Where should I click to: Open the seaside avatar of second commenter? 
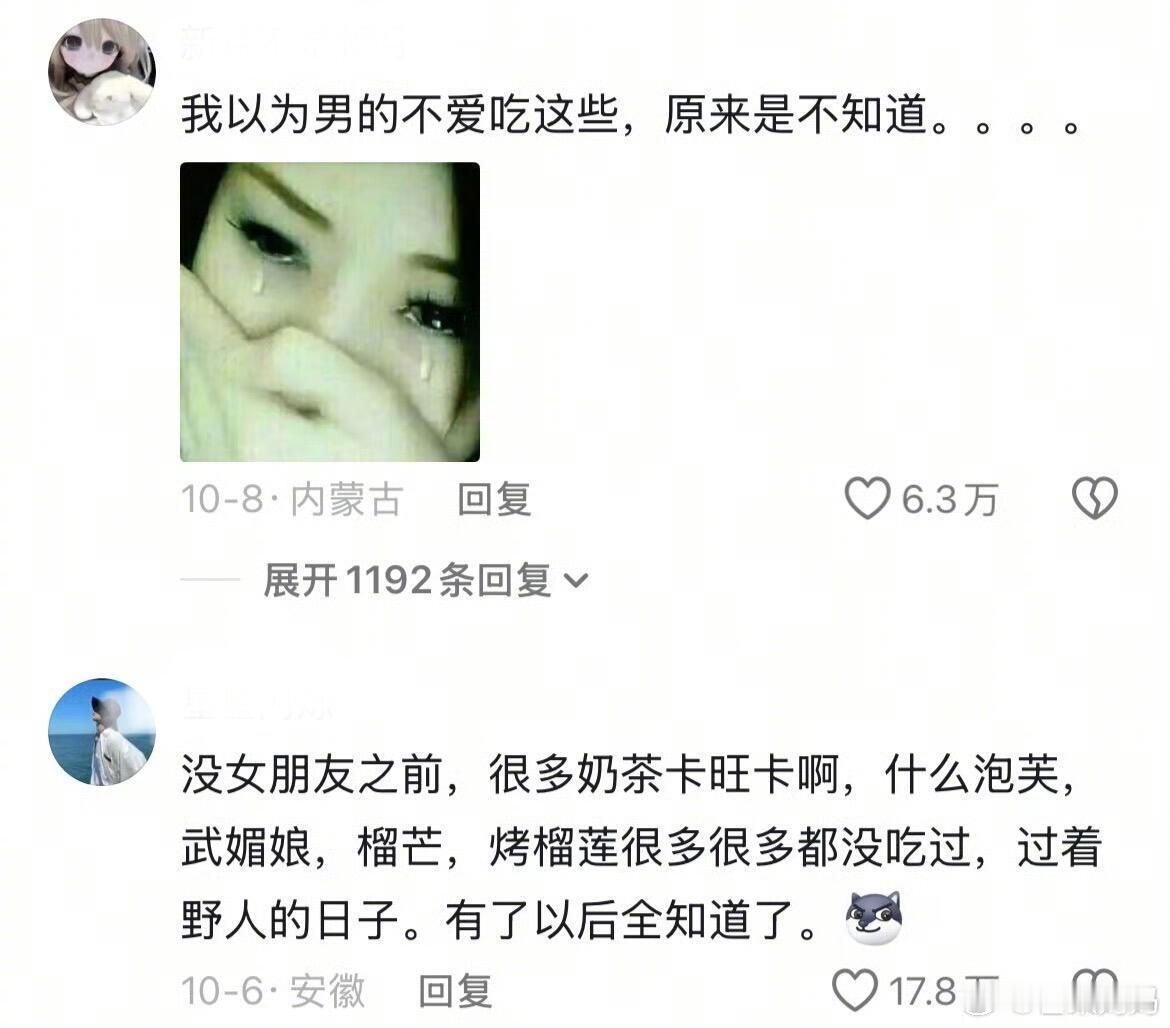tap(102, 732)
